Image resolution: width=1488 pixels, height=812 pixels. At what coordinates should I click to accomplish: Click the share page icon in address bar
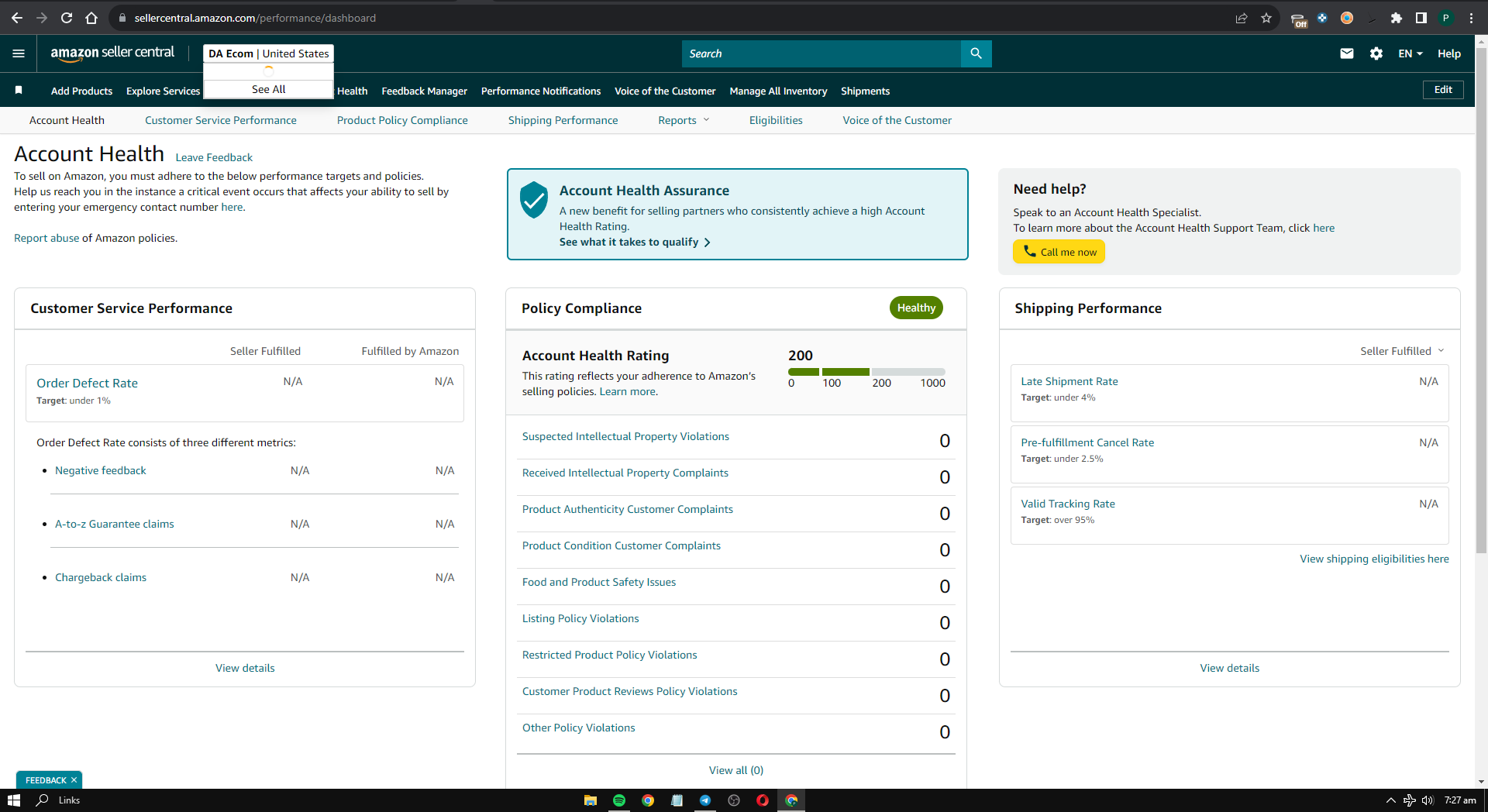[1242, 18]
